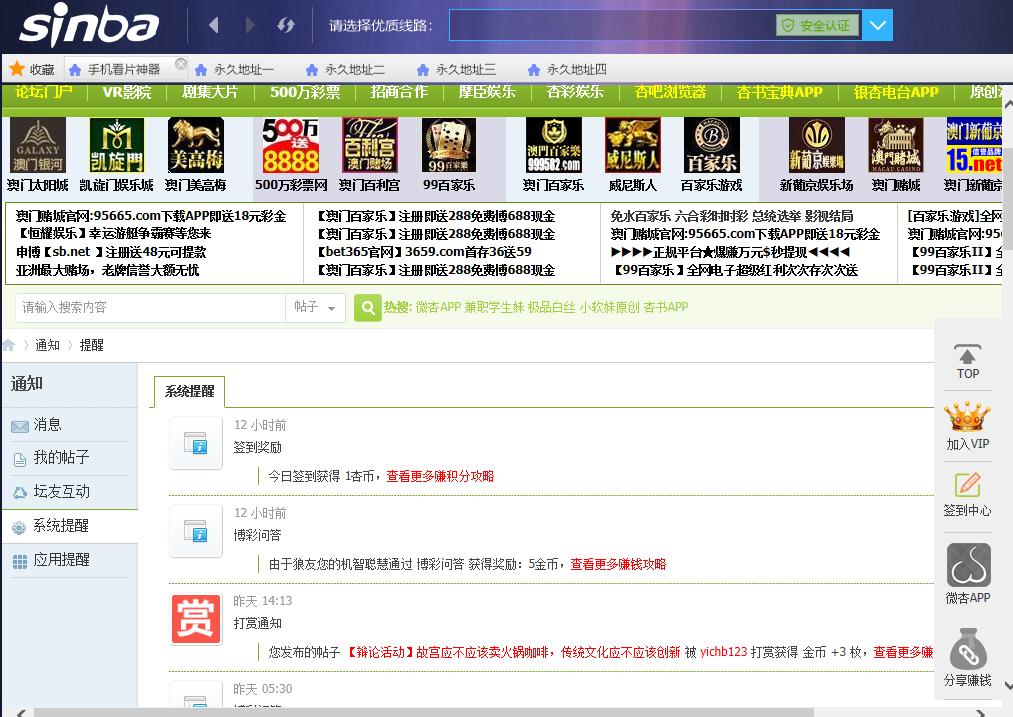Image resolution: width=1013 pixels, height=717 pixels.
Task: Open user yichb123's profile link
Action: click(x=724, y=652)
